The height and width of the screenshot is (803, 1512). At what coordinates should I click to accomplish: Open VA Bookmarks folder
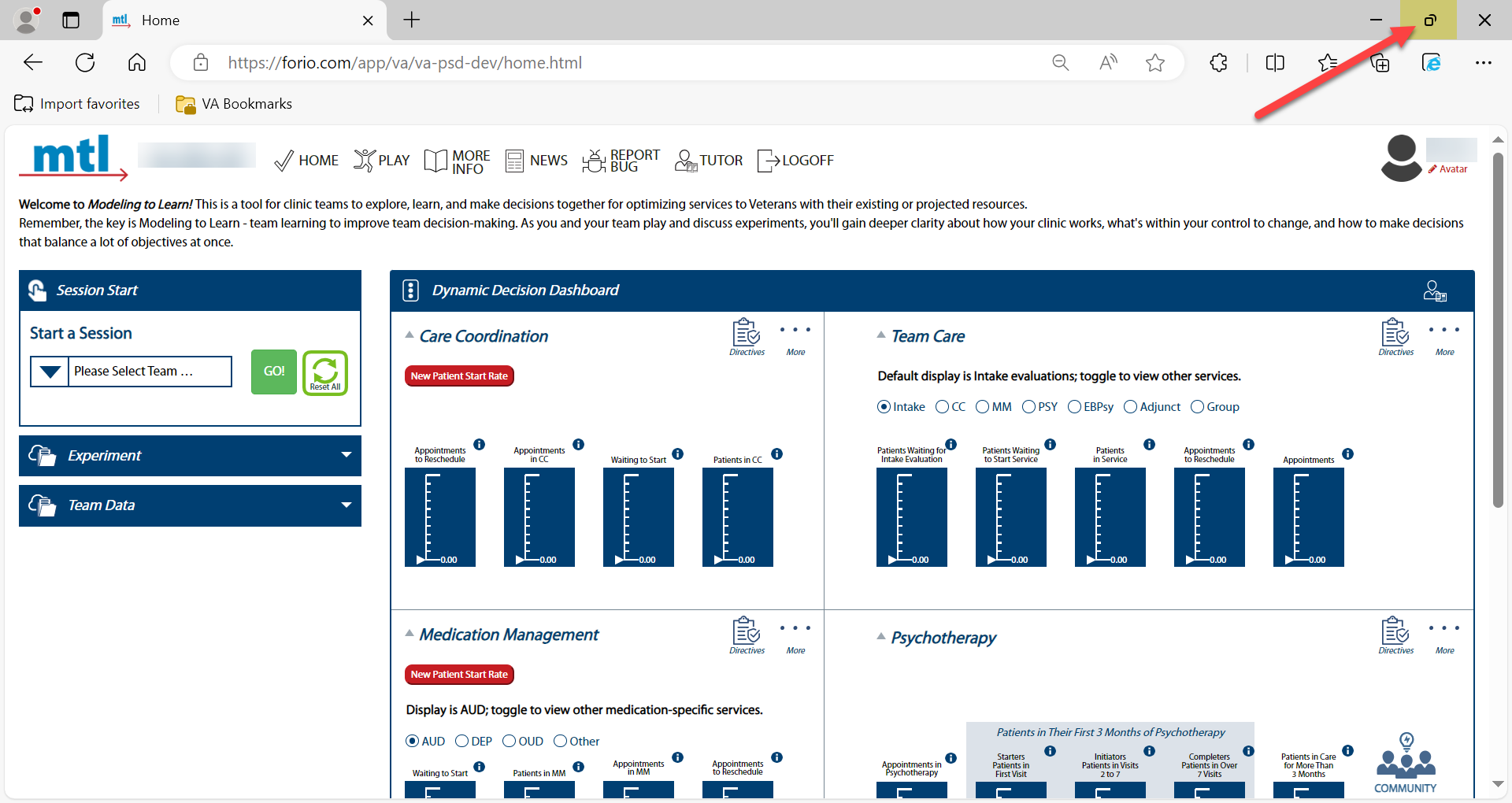click(x=234, y=104)
